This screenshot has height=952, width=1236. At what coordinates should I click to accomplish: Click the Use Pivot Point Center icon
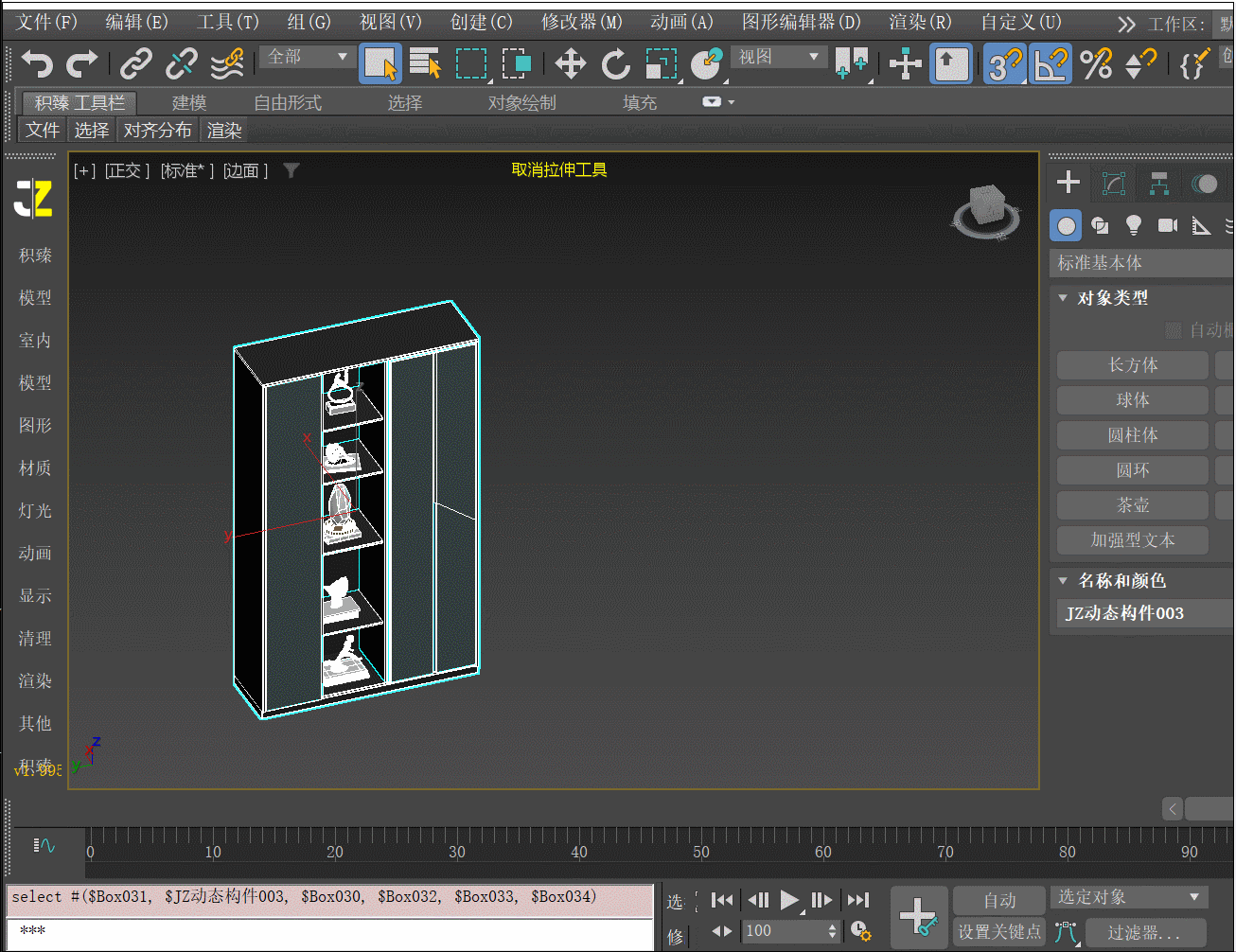[x=852, y=63]
